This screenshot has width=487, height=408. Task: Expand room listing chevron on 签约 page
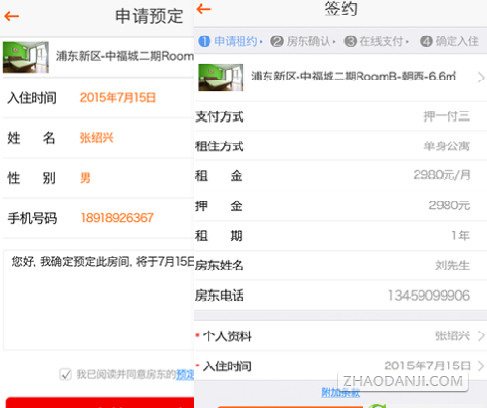click(481, 78)
